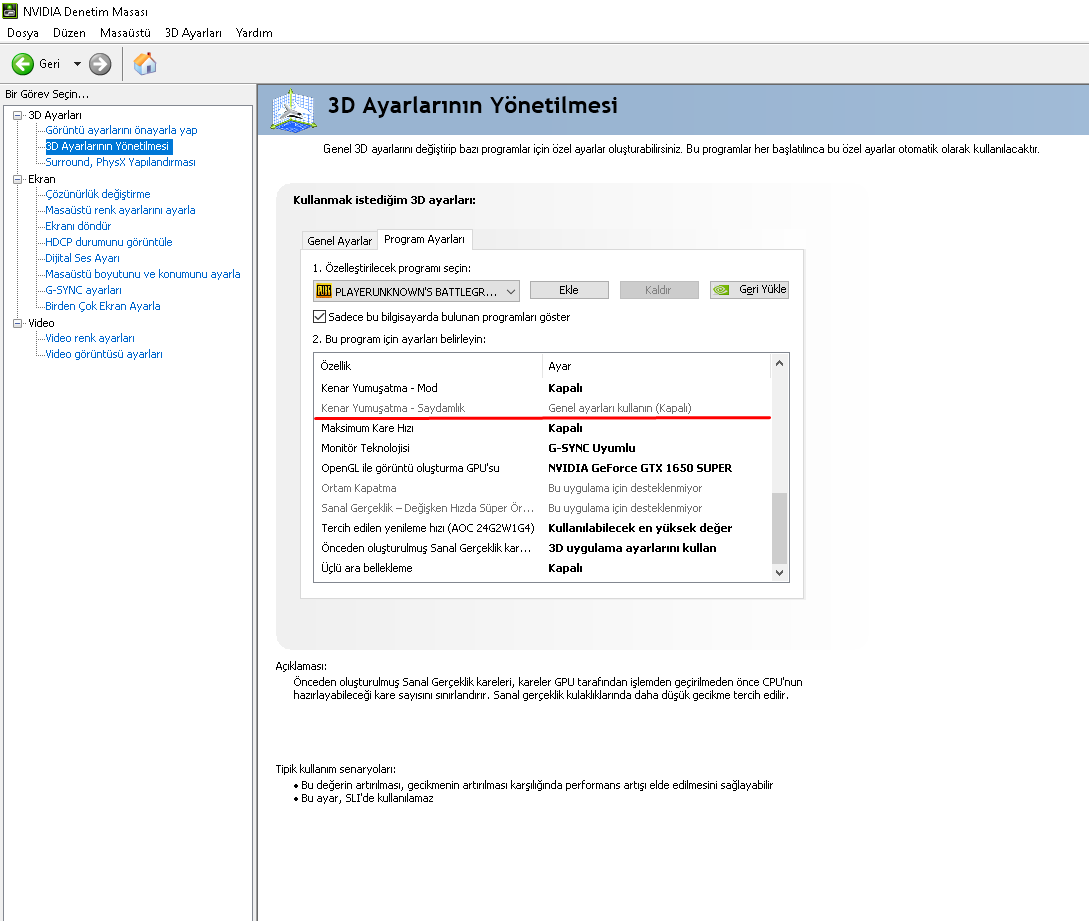
Task: Open the Masaüstü menu
Action: [125, 33]
